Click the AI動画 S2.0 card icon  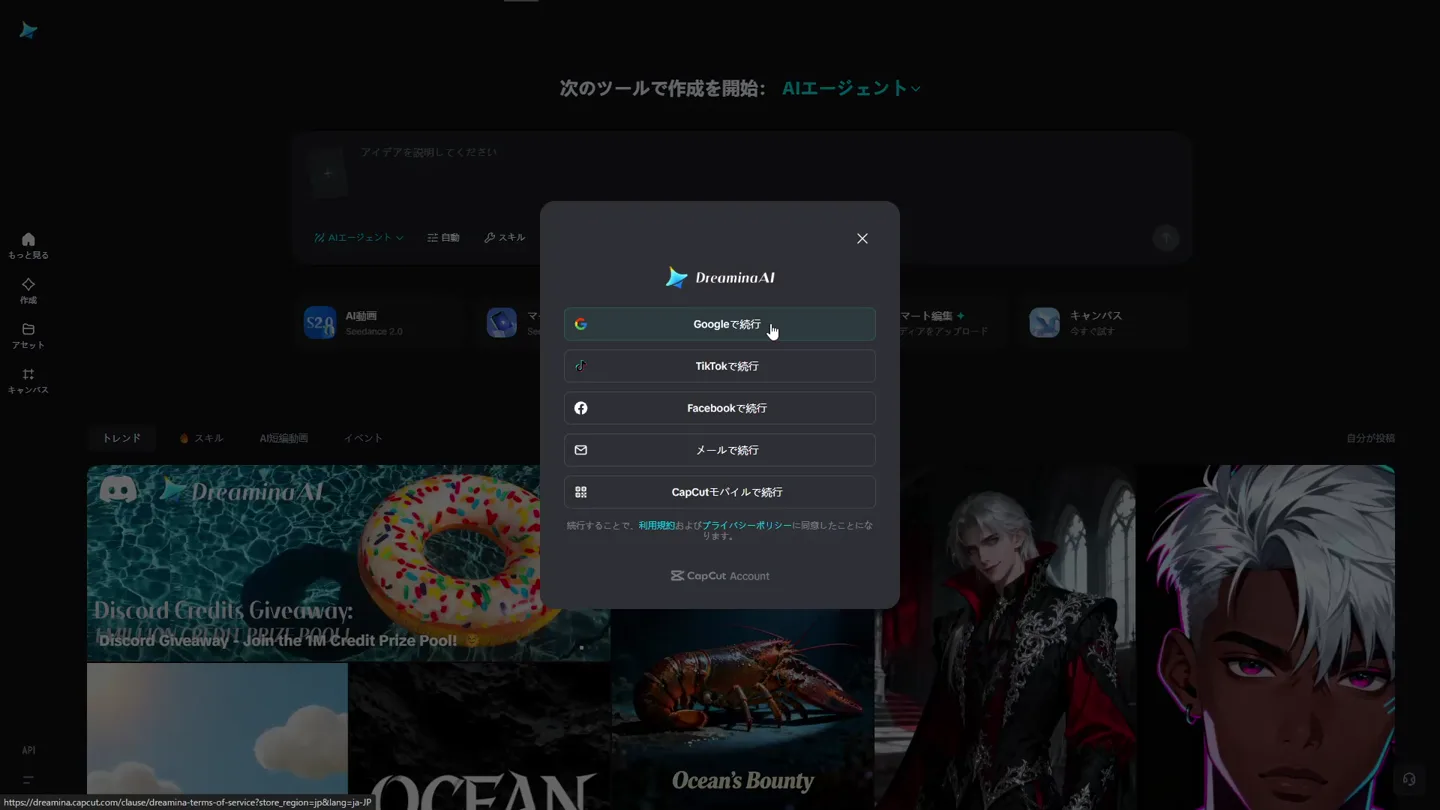320,323
